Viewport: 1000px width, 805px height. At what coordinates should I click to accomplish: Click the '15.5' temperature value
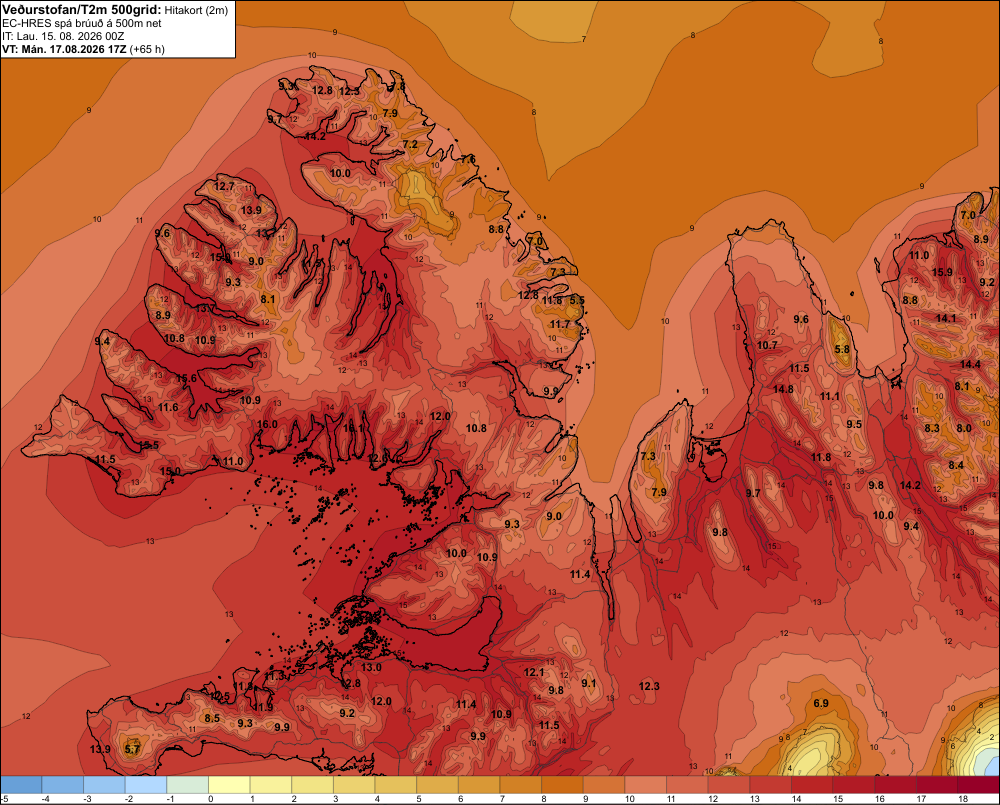149,445
